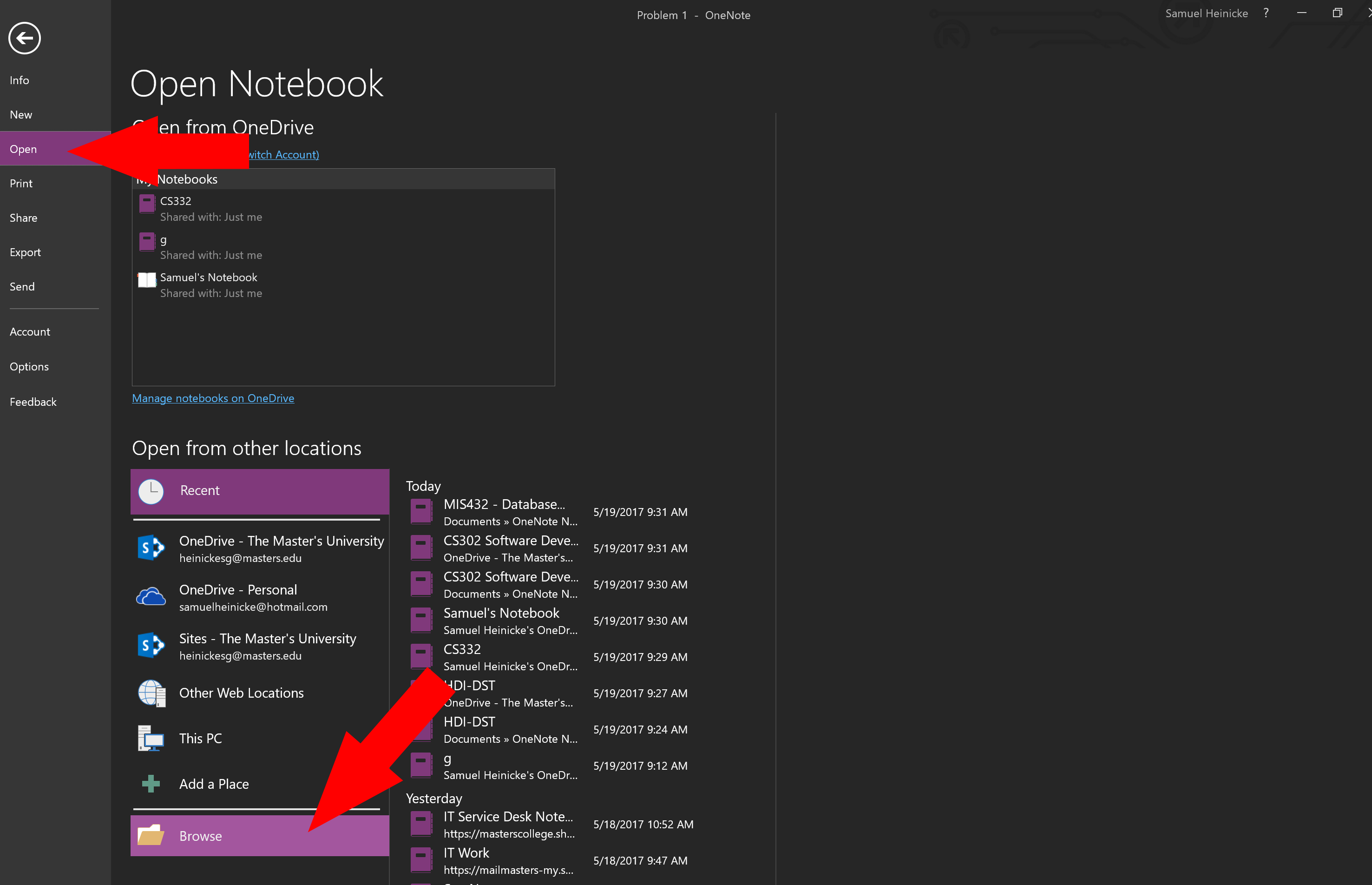Click the Switch Account link
The height and width of the screenshot is (885, 1372).
[284, 155]
